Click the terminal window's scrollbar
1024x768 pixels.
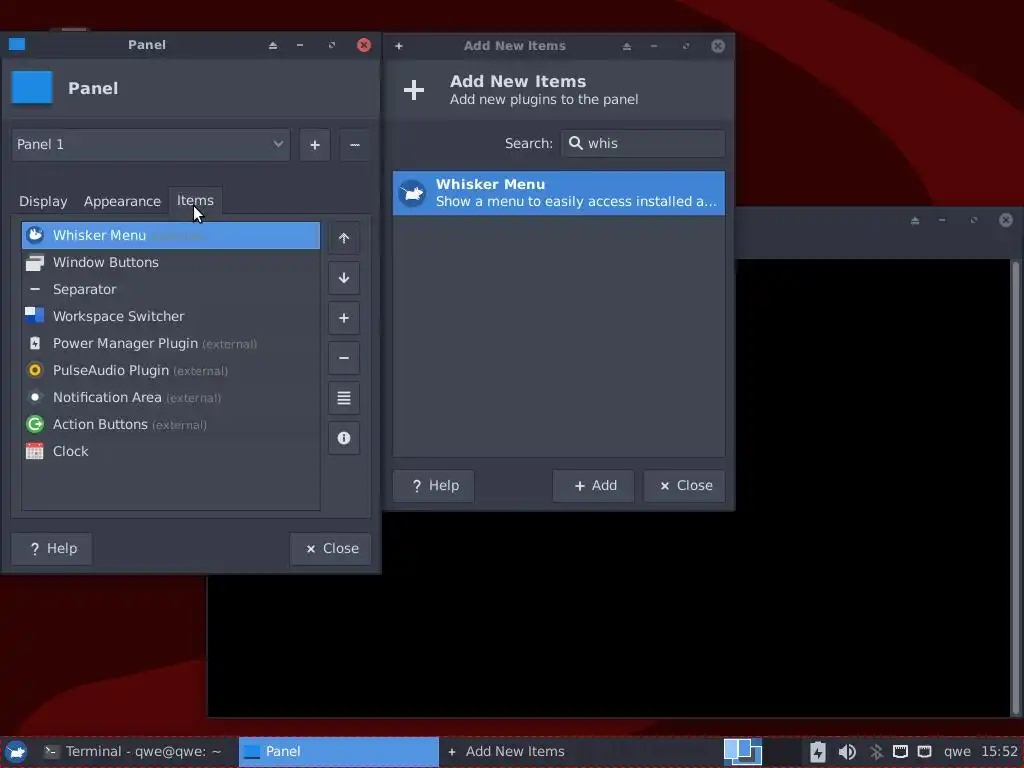click(1016, 487)
